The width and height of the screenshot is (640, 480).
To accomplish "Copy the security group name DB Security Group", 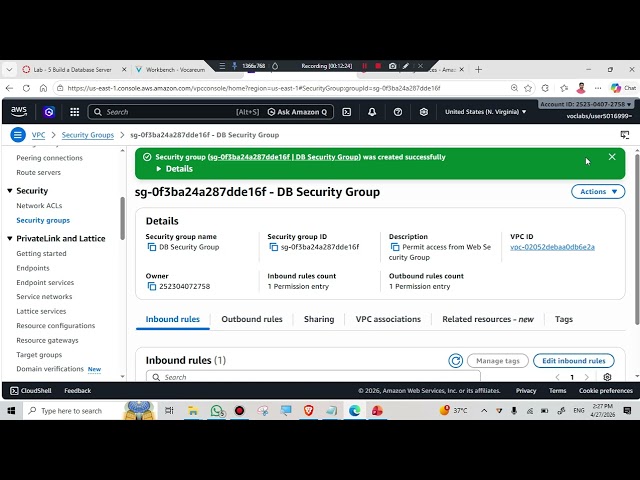I will point(151,247).
